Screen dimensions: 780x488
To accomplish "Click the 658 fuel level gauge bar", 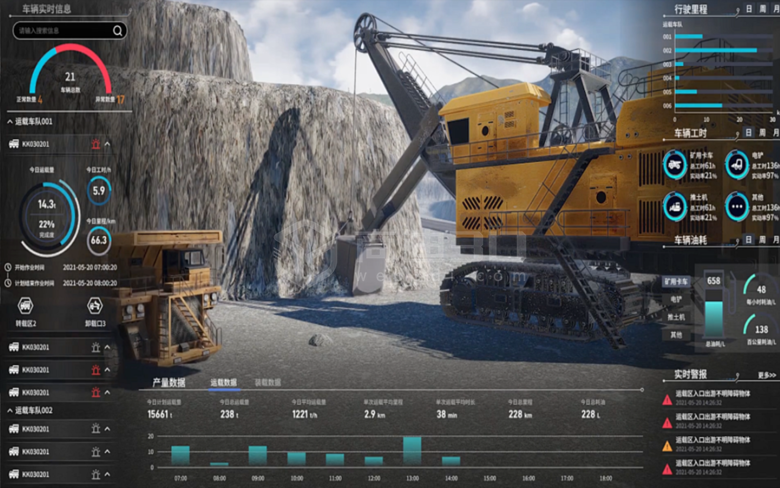I will [x=713, y=310].
